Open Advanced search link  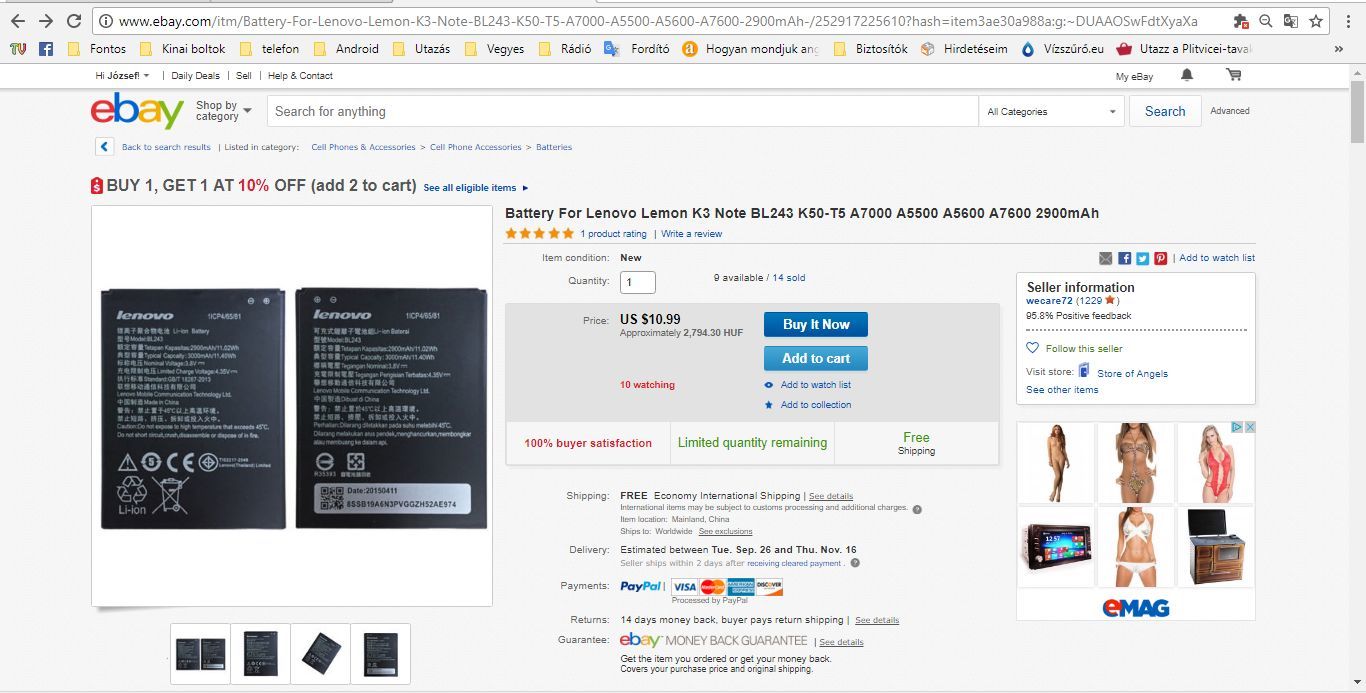(x=1230, y=111)
